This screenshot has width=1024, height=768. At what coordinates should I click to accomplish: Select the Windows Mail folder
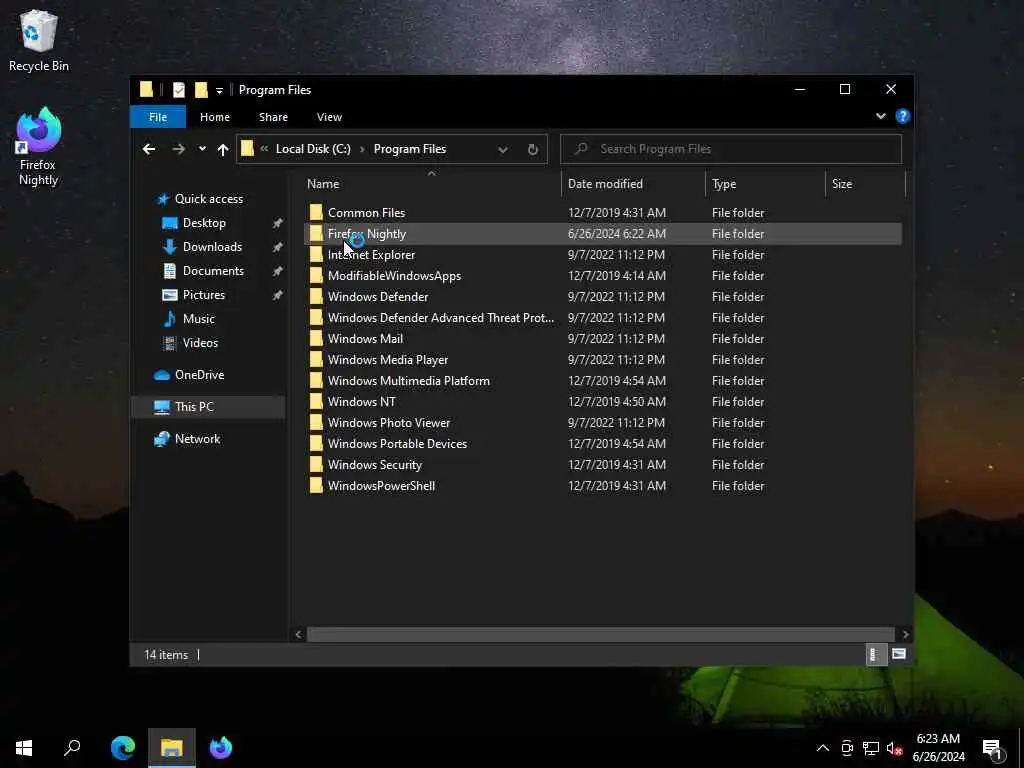(365, 338)
